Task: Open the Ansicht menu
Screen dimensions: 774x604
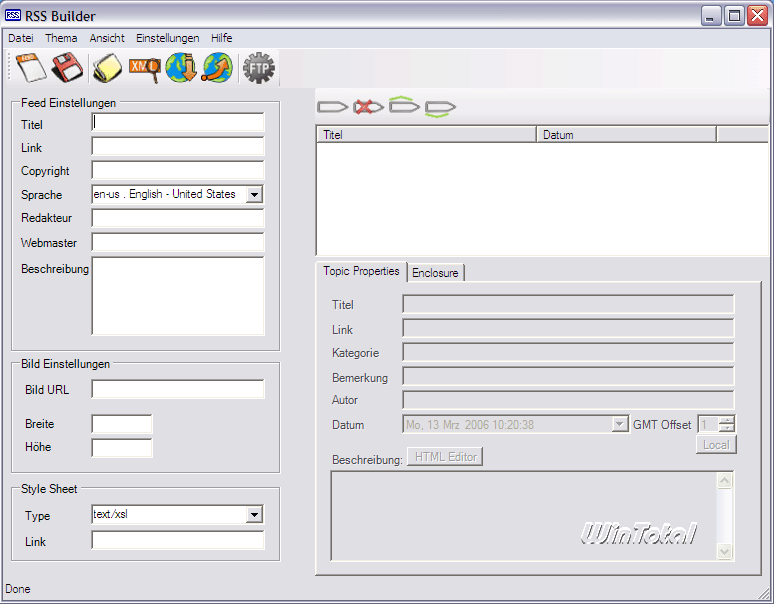Action: 107,38
